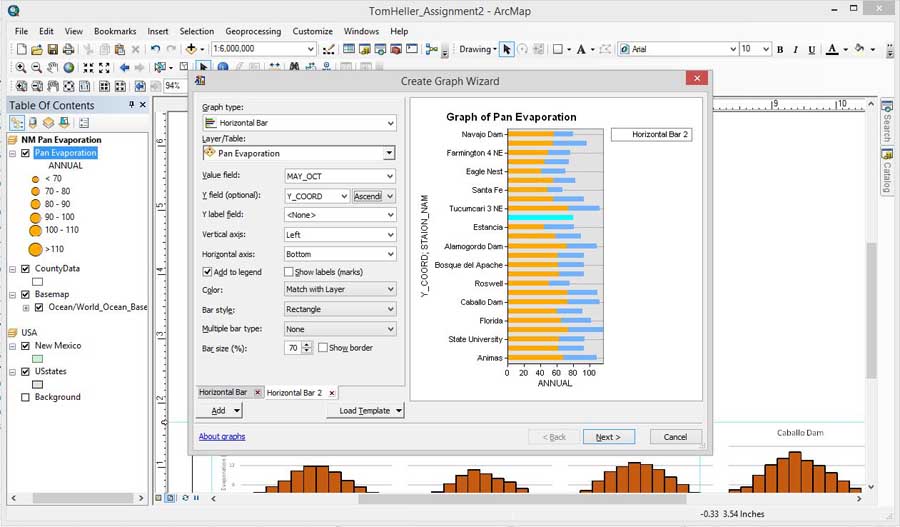Open Multiple bar type dropdown
This screenshot has width=900, height=527.
point(340,330)
